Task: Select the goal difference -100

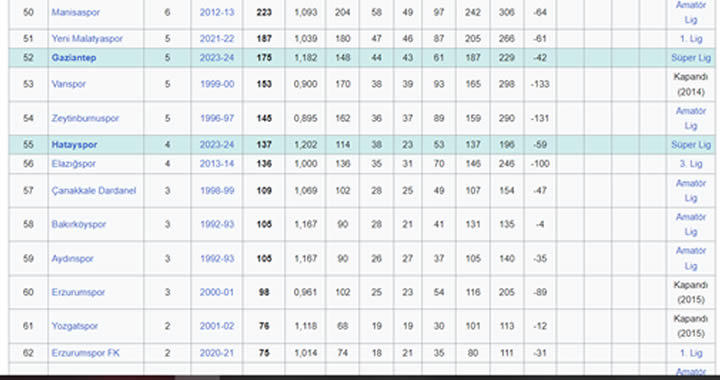Action: coord(540,164)
